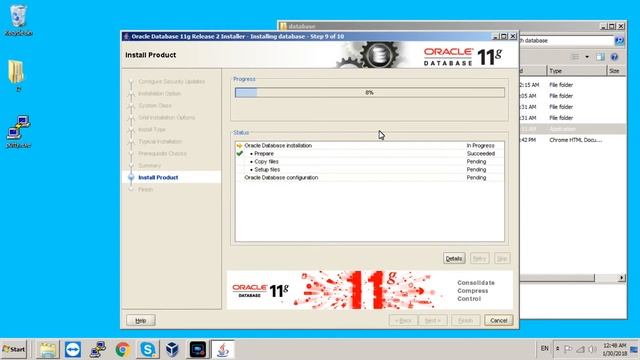Select the Java installer taskbar icon

coord(222,350)
